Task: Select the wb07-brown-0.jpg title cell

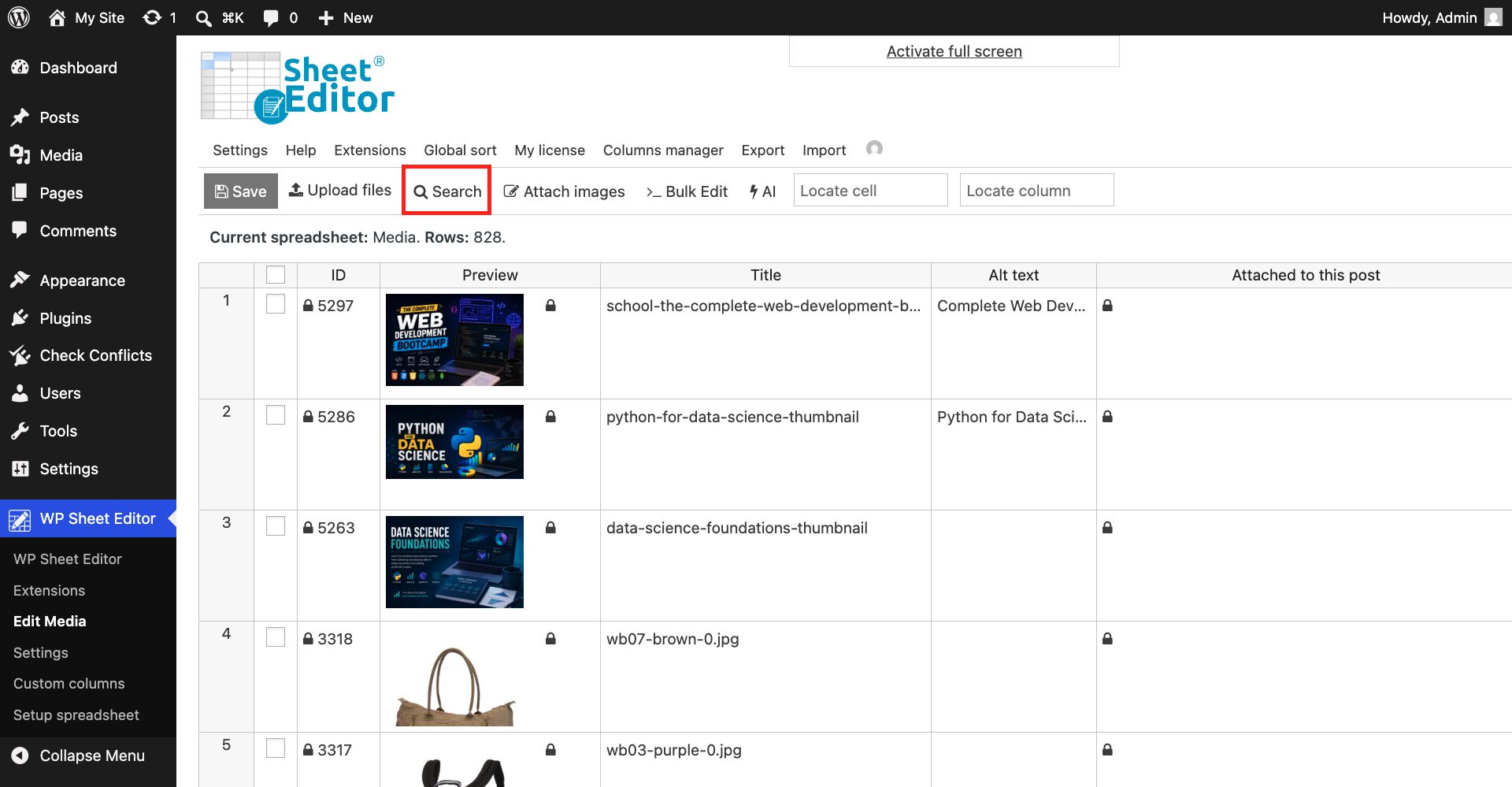Action: (765, 676)
